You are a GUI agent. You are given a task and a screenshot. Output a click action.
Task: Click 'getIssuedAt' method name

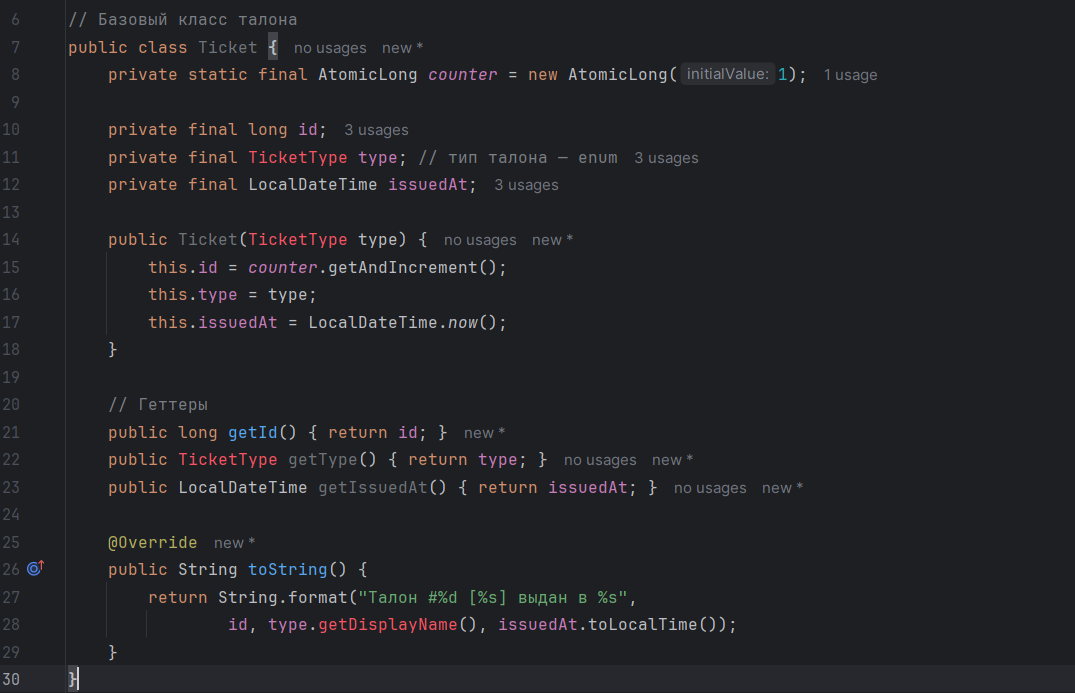coord(373,487)
